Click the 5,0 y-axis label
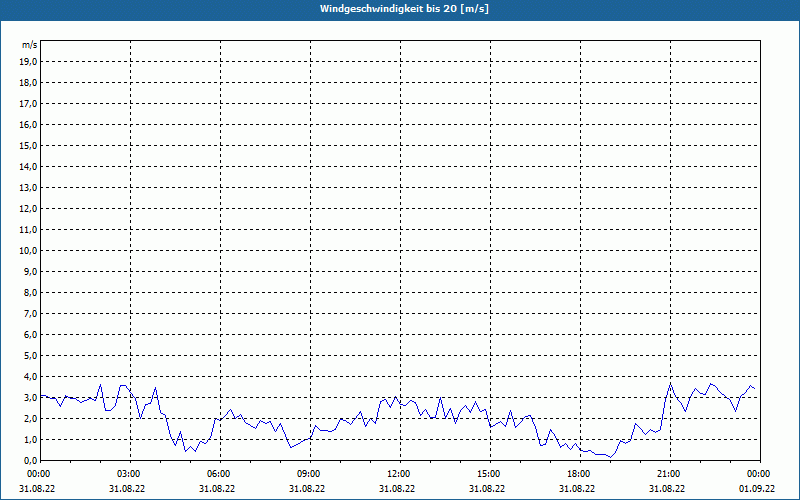The height and width of the screenshot is (500, 800). click(x=31, y=355)
